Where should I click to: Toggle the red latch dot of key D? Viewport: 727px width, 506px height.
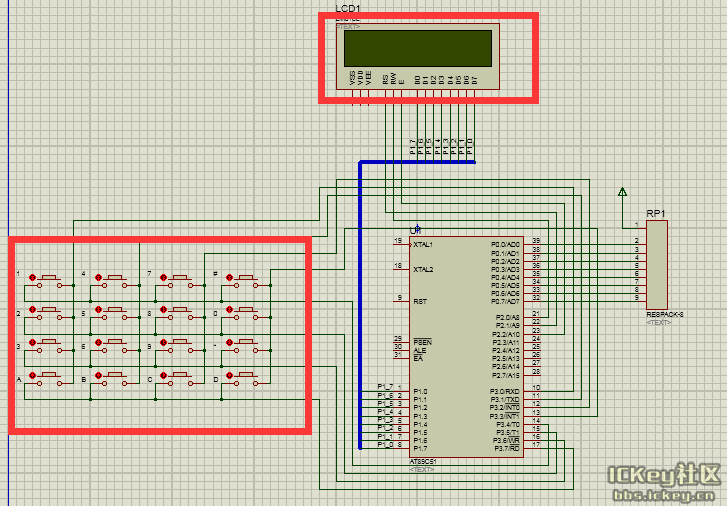230,375
